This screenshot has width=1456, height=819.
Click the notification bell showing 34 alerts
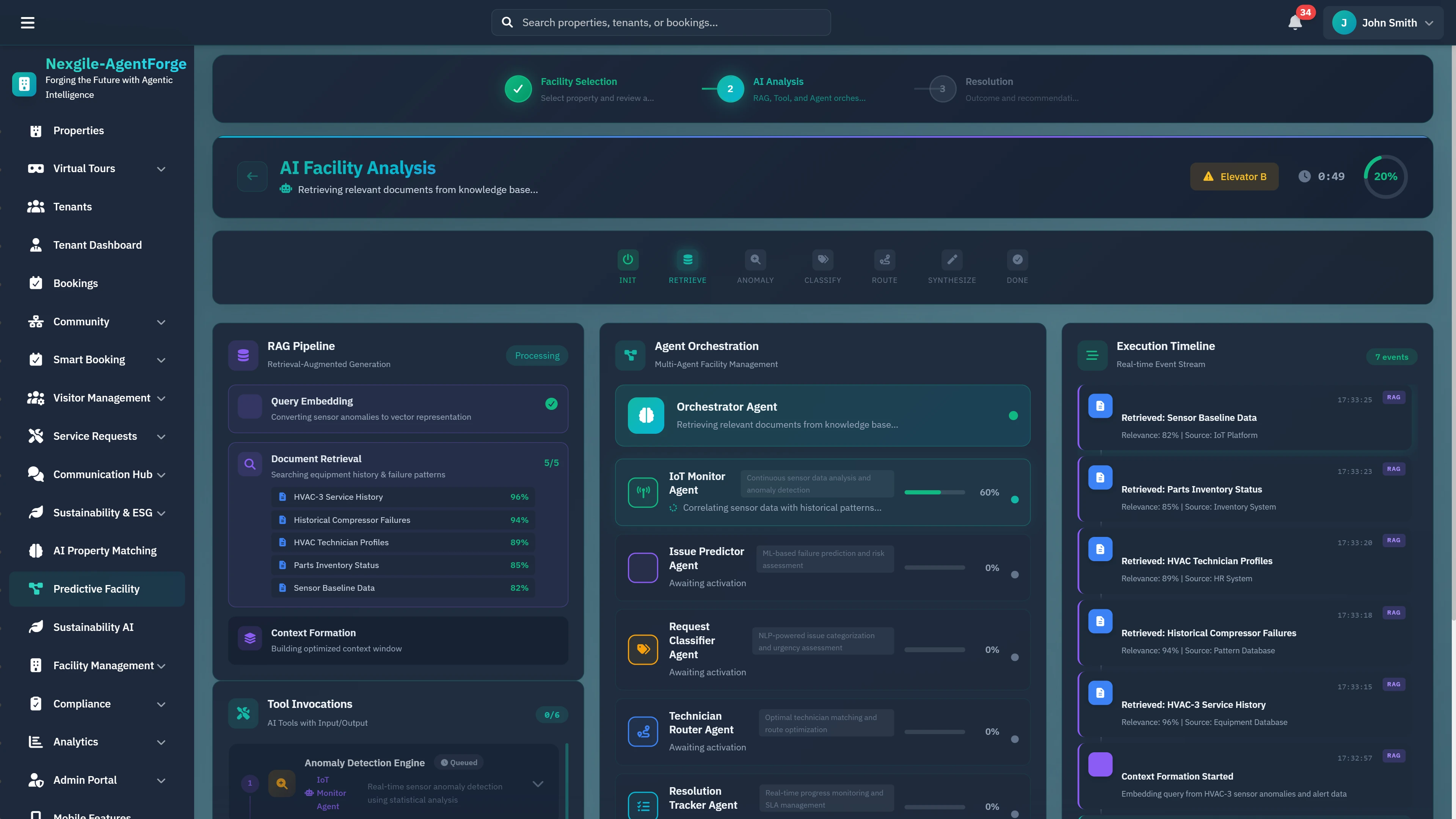[1295, 23]
